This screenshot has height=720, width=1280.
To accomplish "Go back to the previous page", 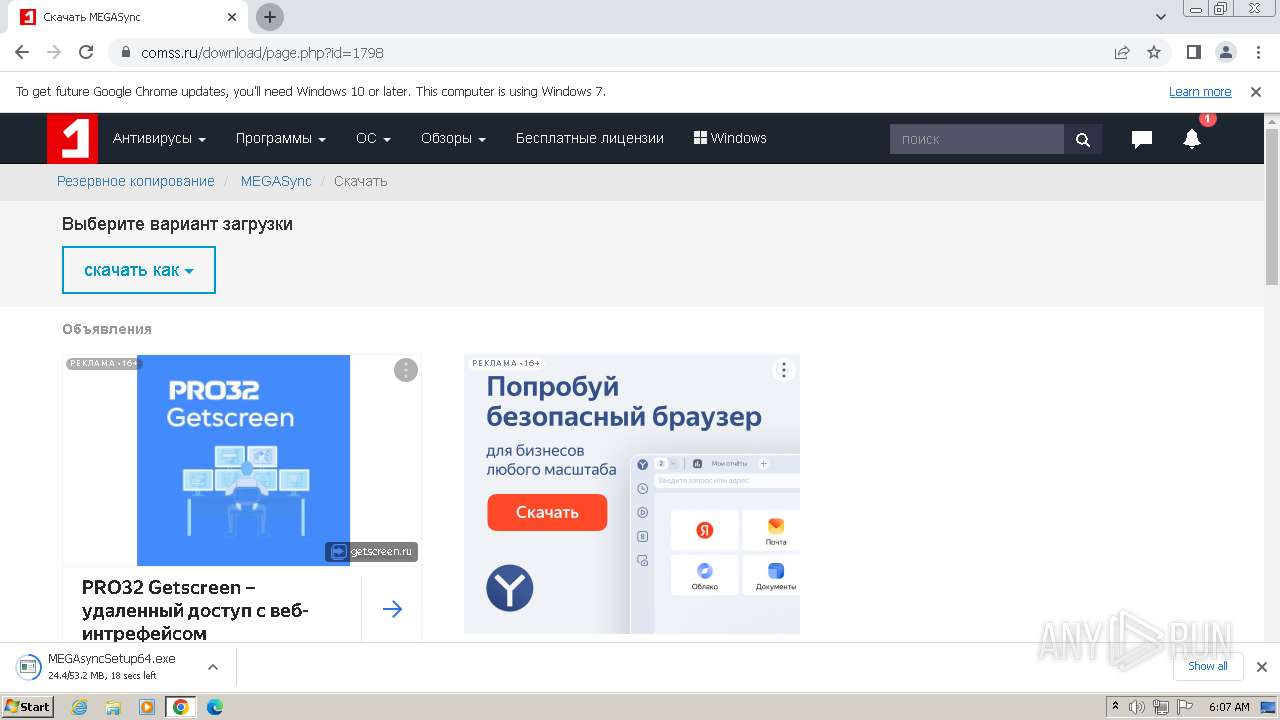I will tap(22, 52).
